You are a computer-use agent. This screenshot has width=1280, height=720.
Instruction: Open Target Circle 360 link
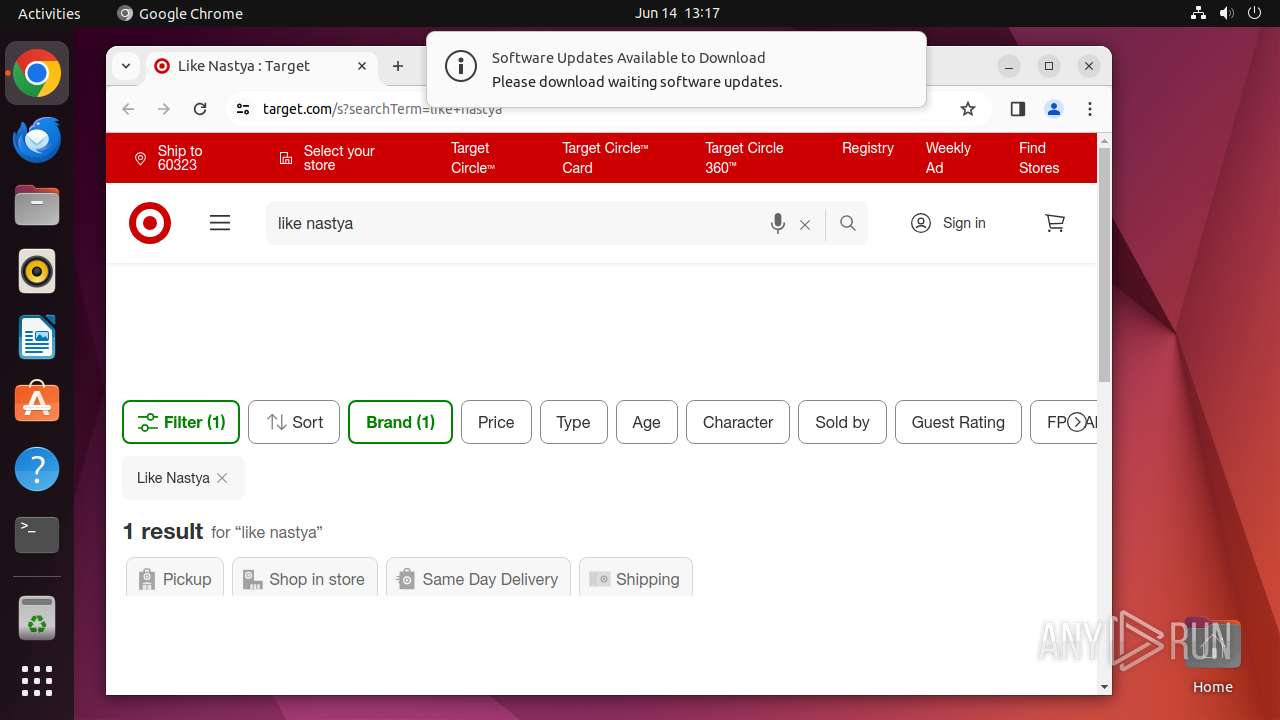click(x=744, y=158)
